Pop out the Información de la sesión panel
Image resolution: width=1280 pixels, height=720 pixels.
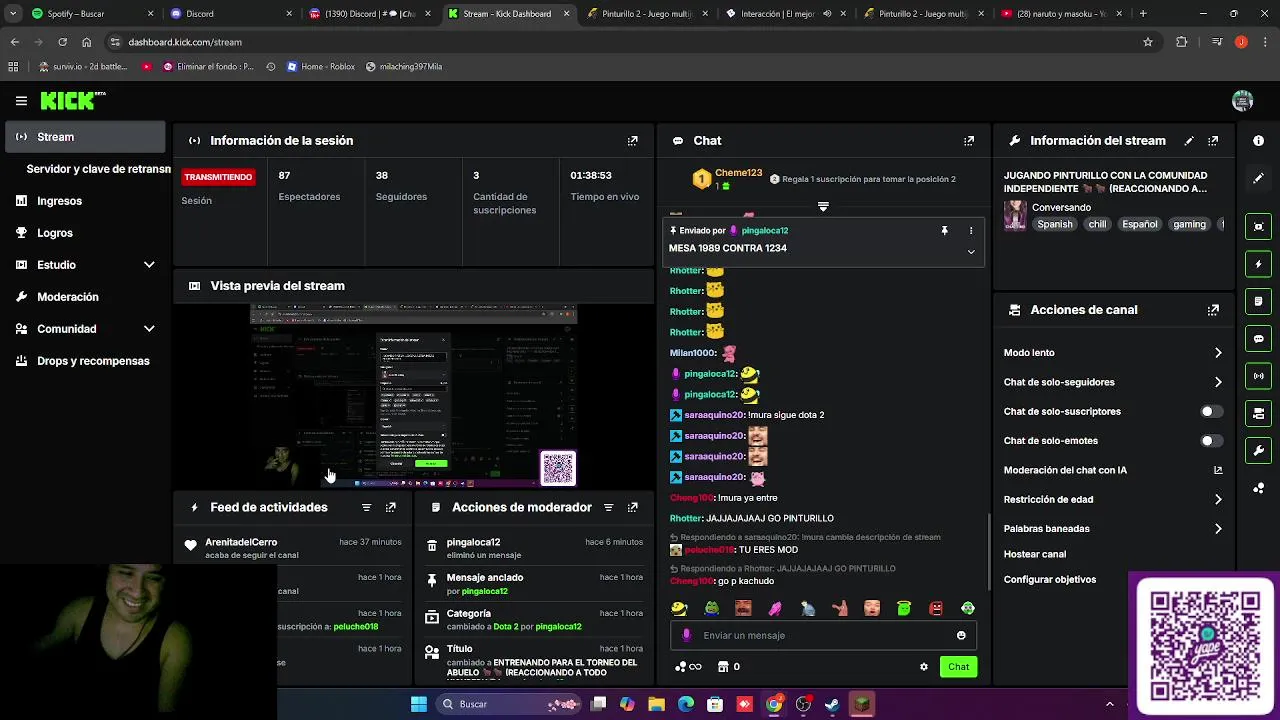click(632, 141)
